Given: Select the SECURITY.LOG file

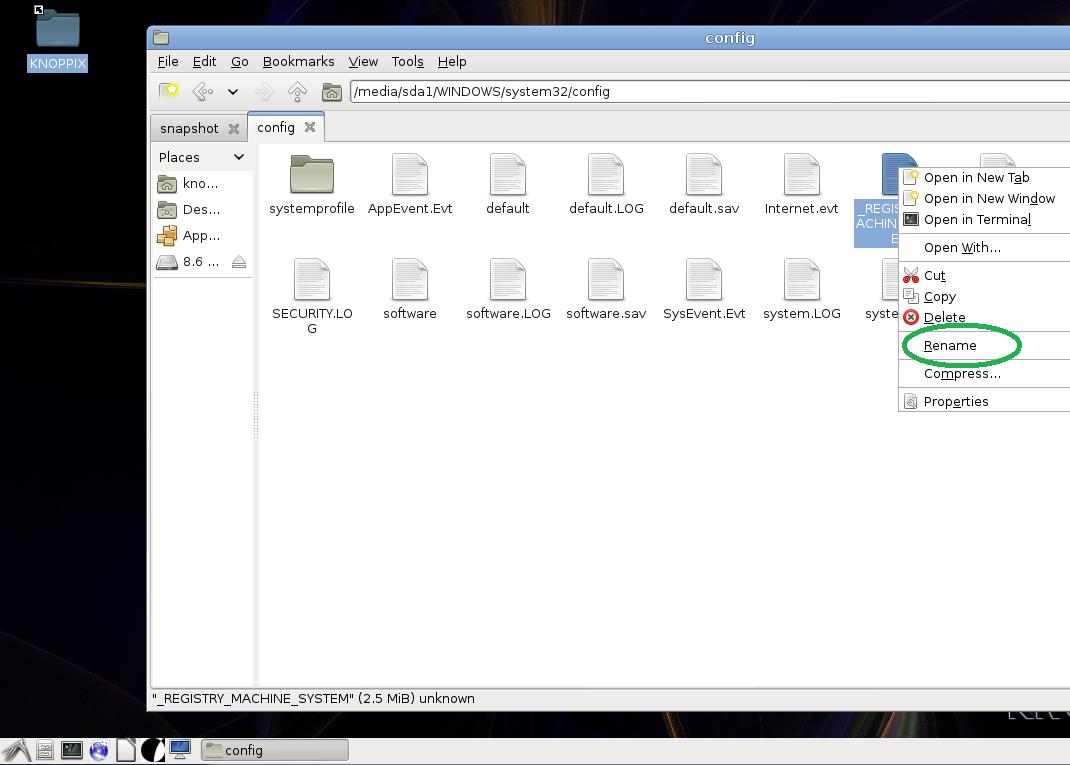Looking at the screenshot, I should point(312,297).
